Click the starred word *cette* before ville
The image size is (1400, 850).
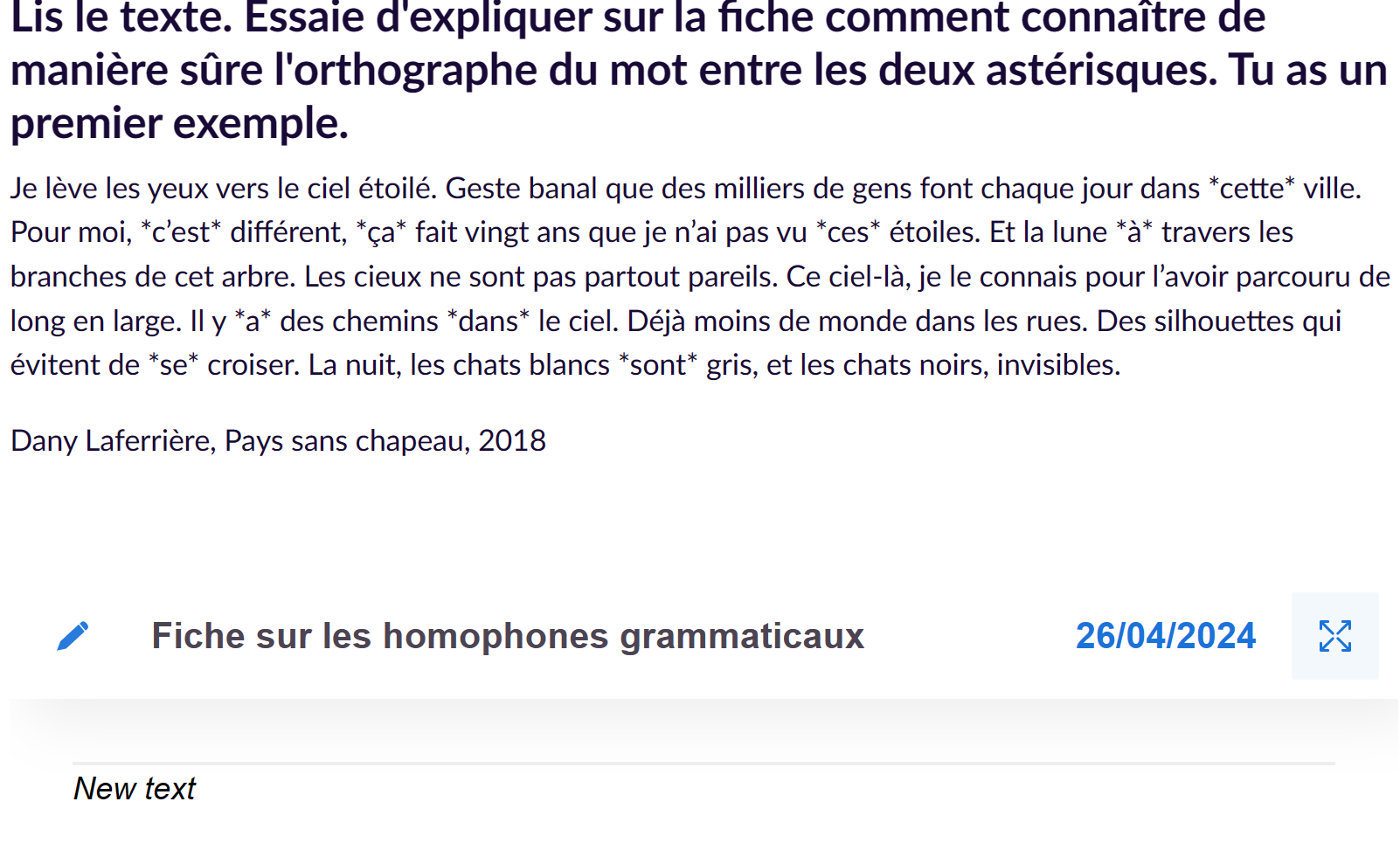tap(1251, 189)
